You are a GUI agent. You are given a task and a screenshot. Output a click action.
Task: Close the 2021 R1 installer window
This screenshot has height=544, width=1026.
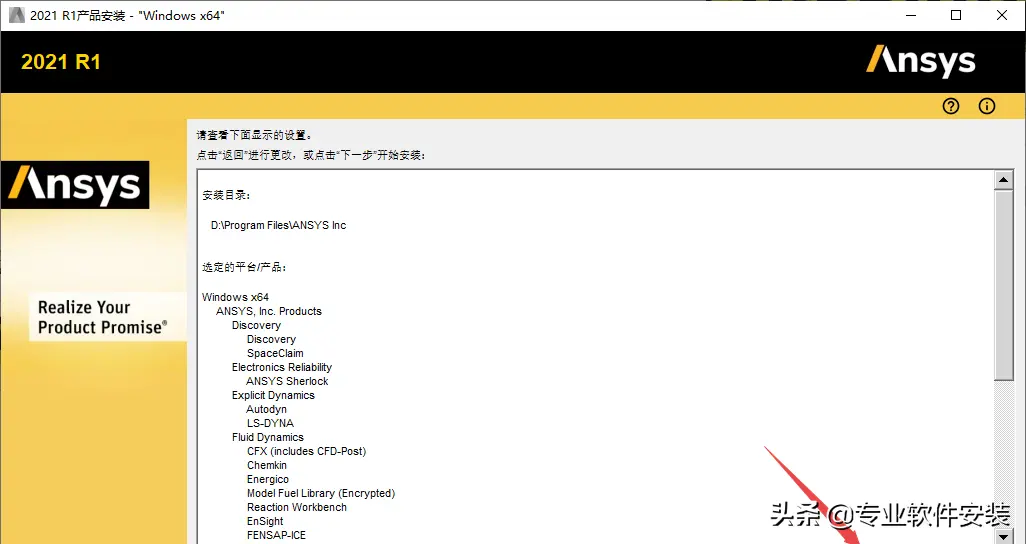[x=1002, y=15]
